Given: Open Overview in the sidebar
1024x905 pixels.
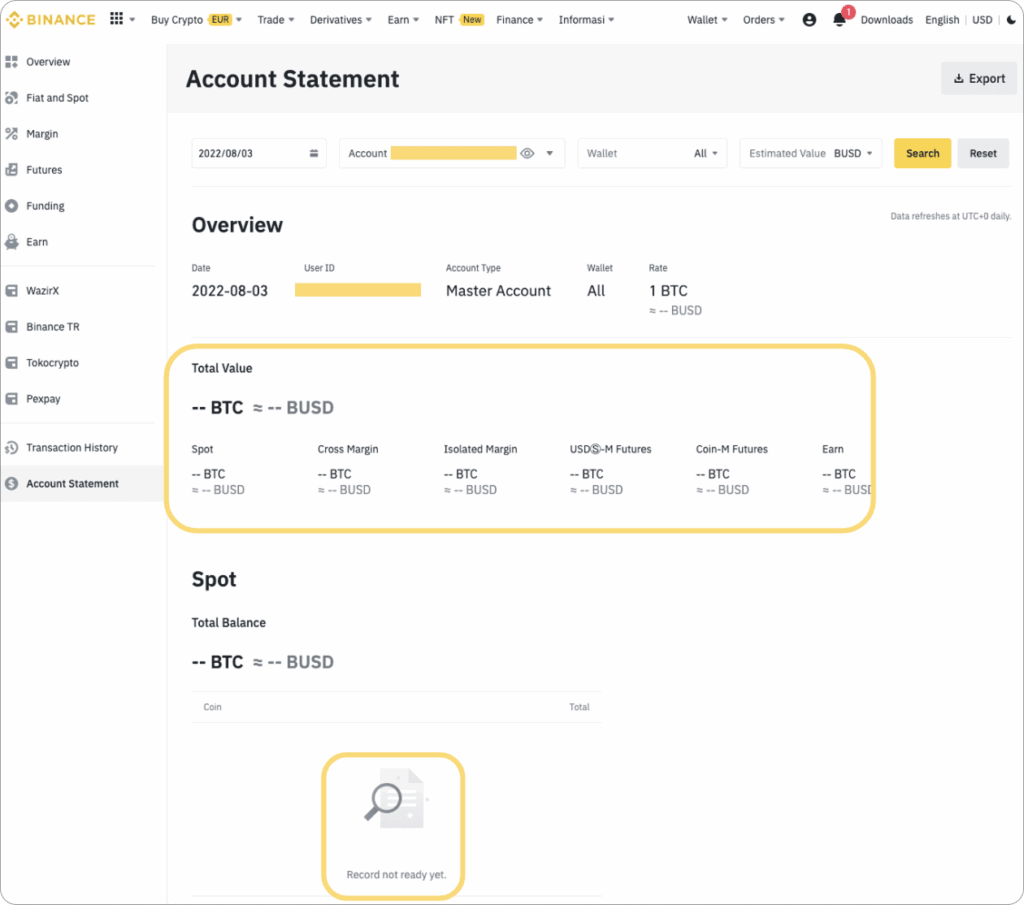Looking at the screenshot, I should (48, 62).
